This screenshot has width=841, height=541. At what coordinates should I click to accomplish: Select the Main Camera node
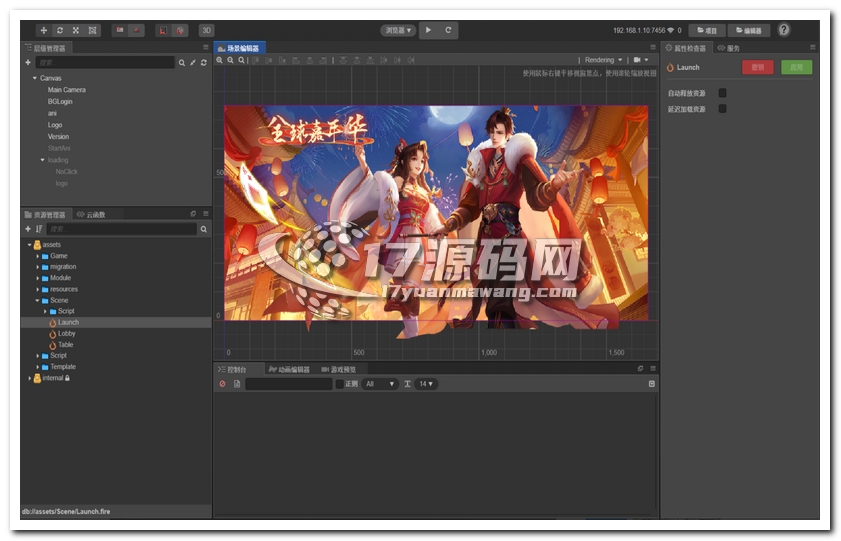pyautogui.click(x=67, y=90)
